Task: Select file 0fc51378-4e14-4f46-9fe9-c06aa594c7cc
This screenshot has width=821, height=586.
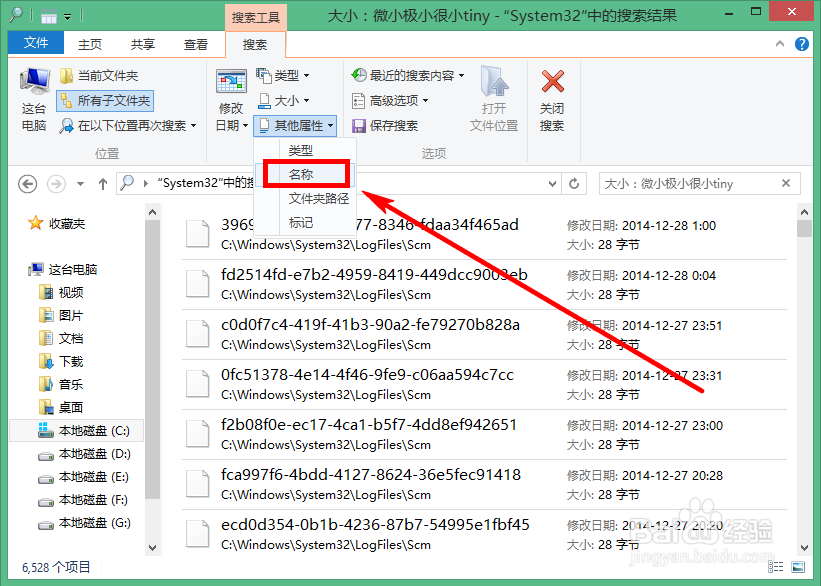Action: [484, 384]
